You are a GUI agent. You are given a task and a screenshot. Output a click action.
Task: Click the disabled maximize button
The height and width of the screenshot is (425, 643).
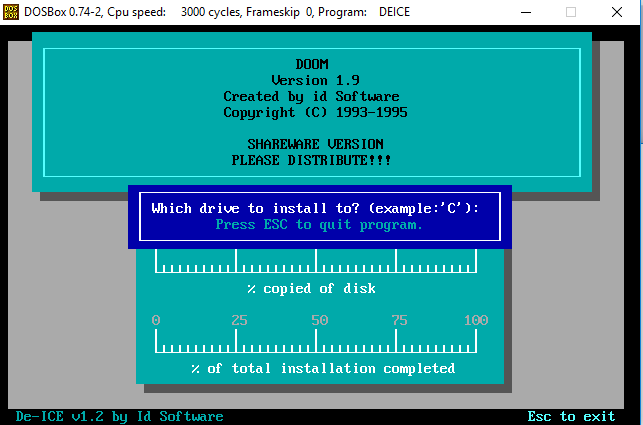pyautogui.click(x=570, y=12)
